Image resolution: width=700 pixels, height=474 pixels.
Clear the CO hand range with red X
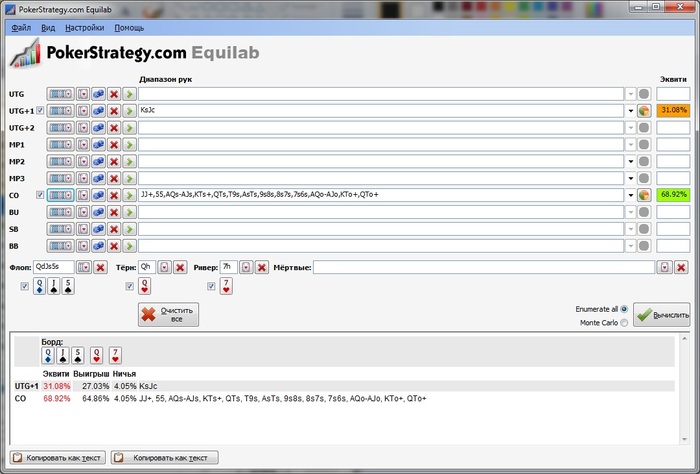click(114, 195)
